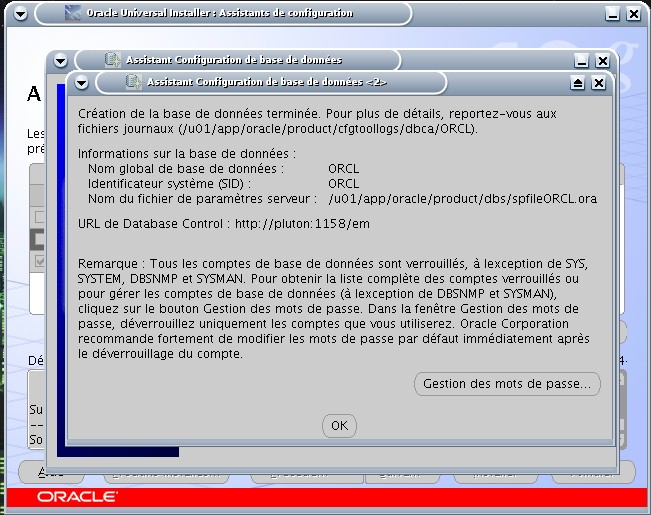
Task: Click 'Informations sur la base de données' heading
Action: point(187,154)
